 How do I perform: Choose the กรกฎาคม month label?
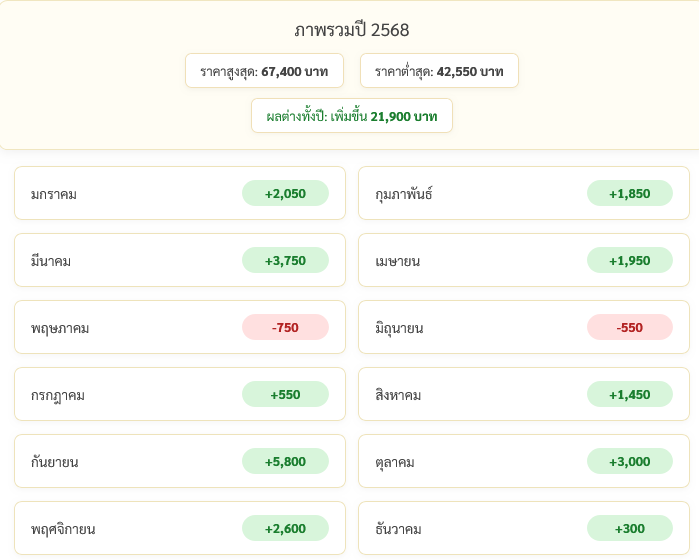tap(58, 395)
